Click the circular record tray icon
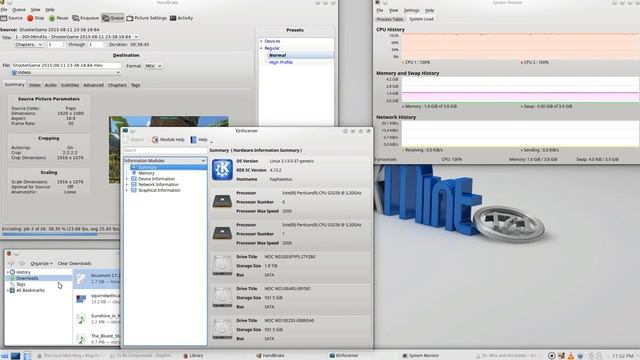Screen dimensions: 640x360 click(551, 356)
